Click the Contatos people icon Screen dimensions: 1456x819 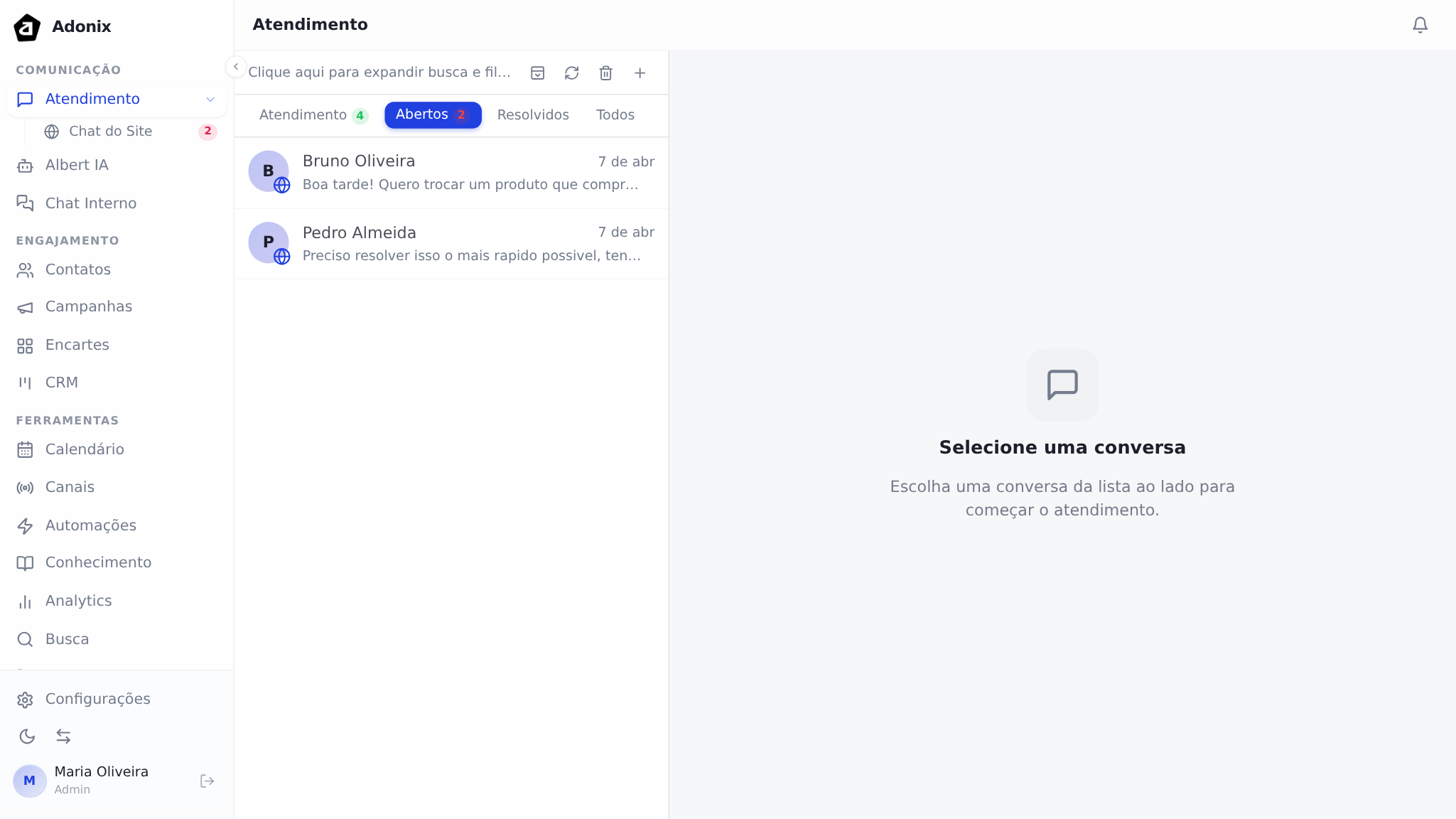pyautogui.click(x=25, y=270)
